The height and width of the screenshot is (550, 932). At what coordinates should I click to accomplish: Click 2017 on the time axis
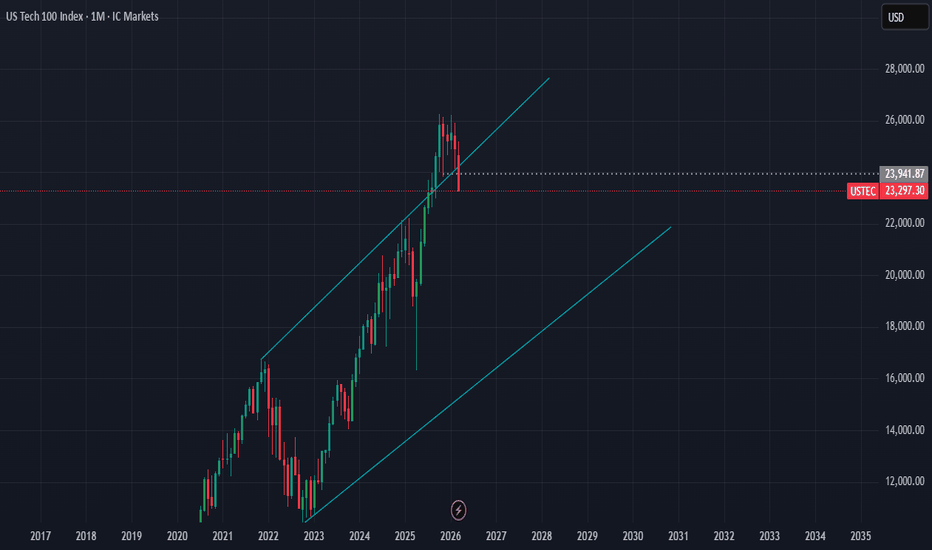click(x=41, y=536)
